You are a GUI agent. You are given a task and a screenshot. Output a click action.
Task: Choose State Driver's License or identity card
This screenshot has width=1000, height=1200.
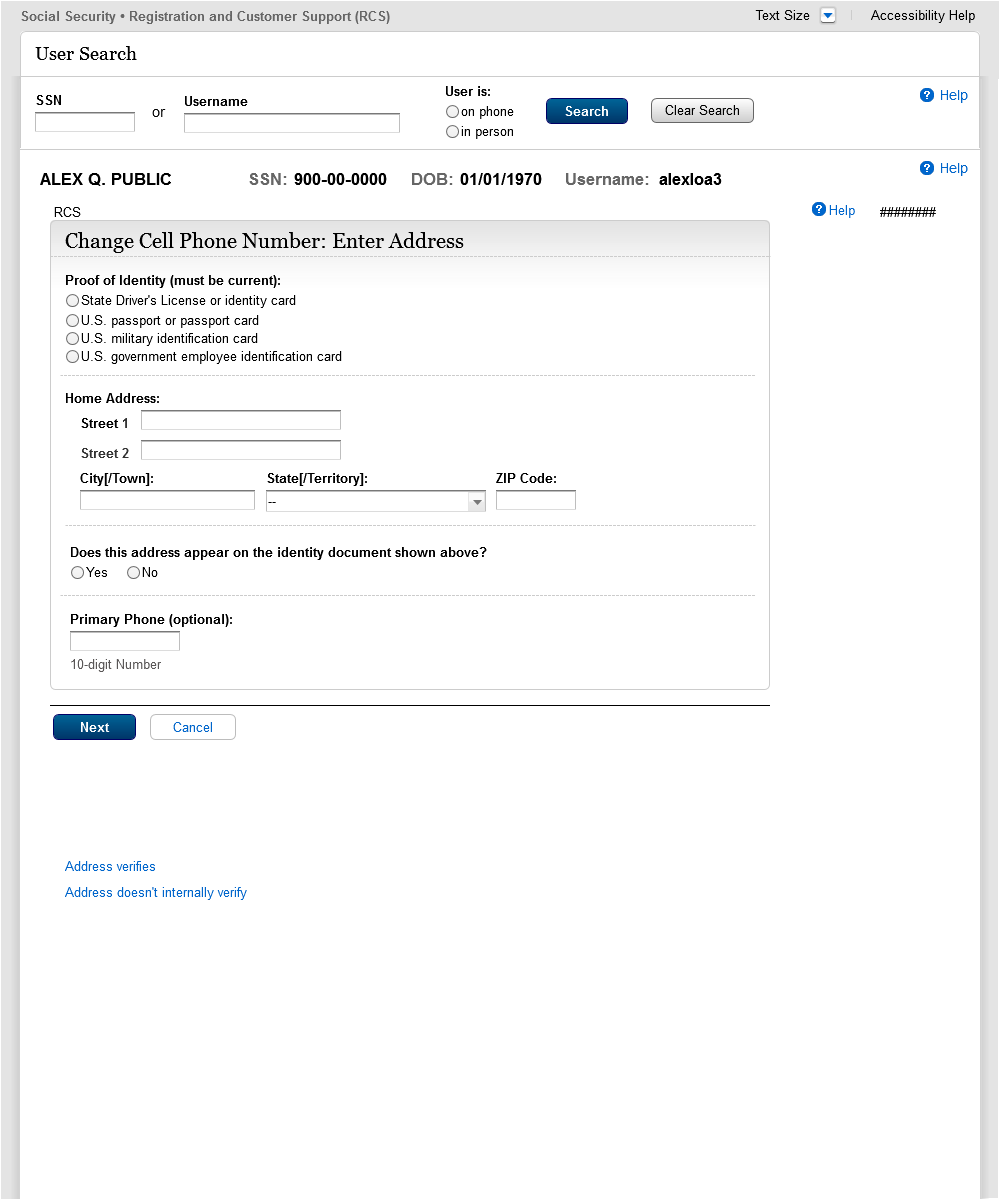click(72, 300)
